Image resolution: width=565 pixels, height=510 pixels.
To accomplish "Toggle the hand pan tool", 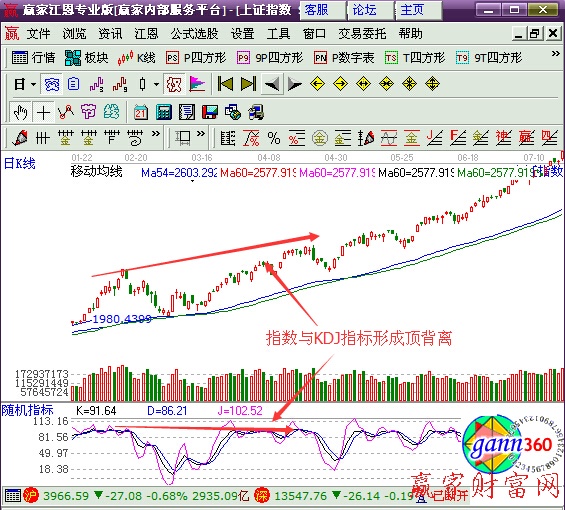I will (x=21, y=112).
